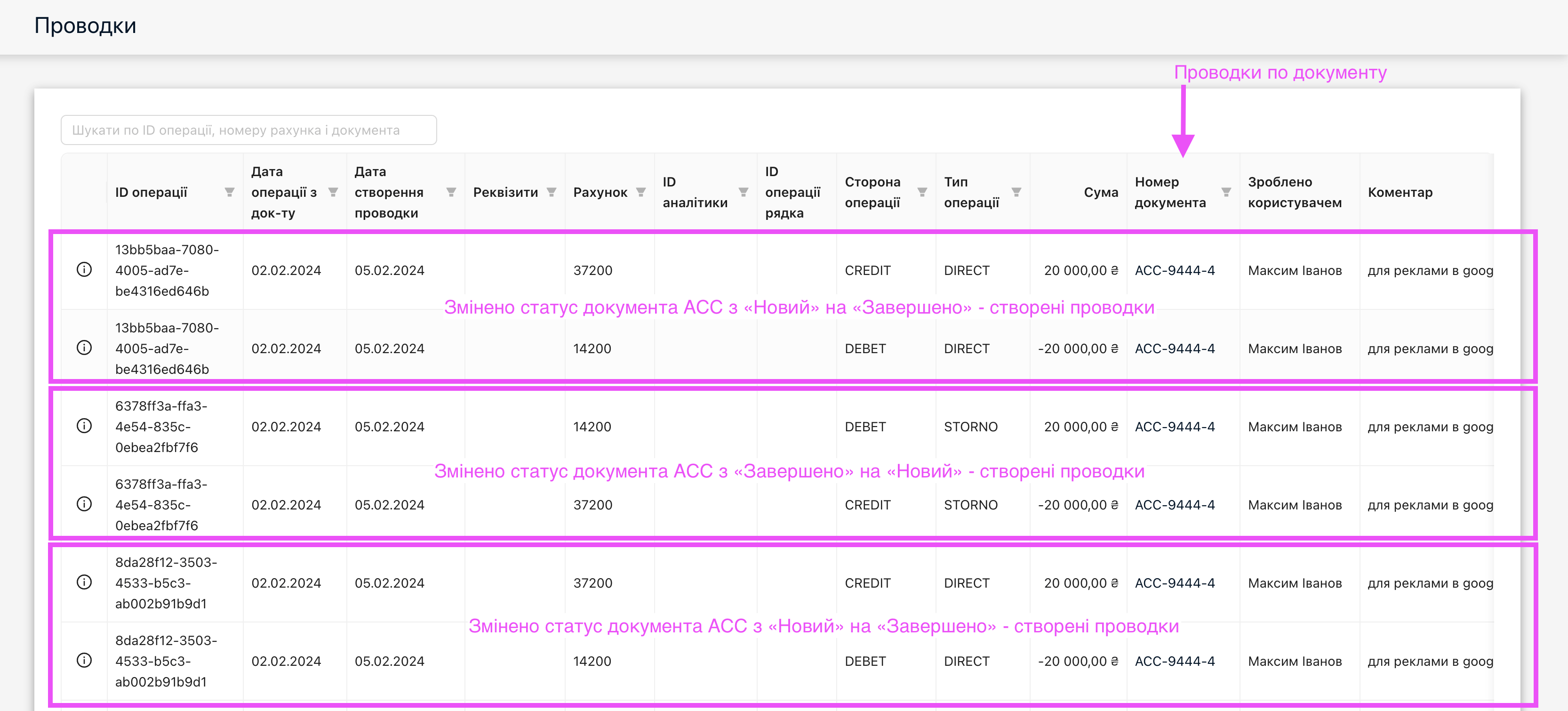Click info icon for 8da28f12 CREDIT row

[84, 582]
